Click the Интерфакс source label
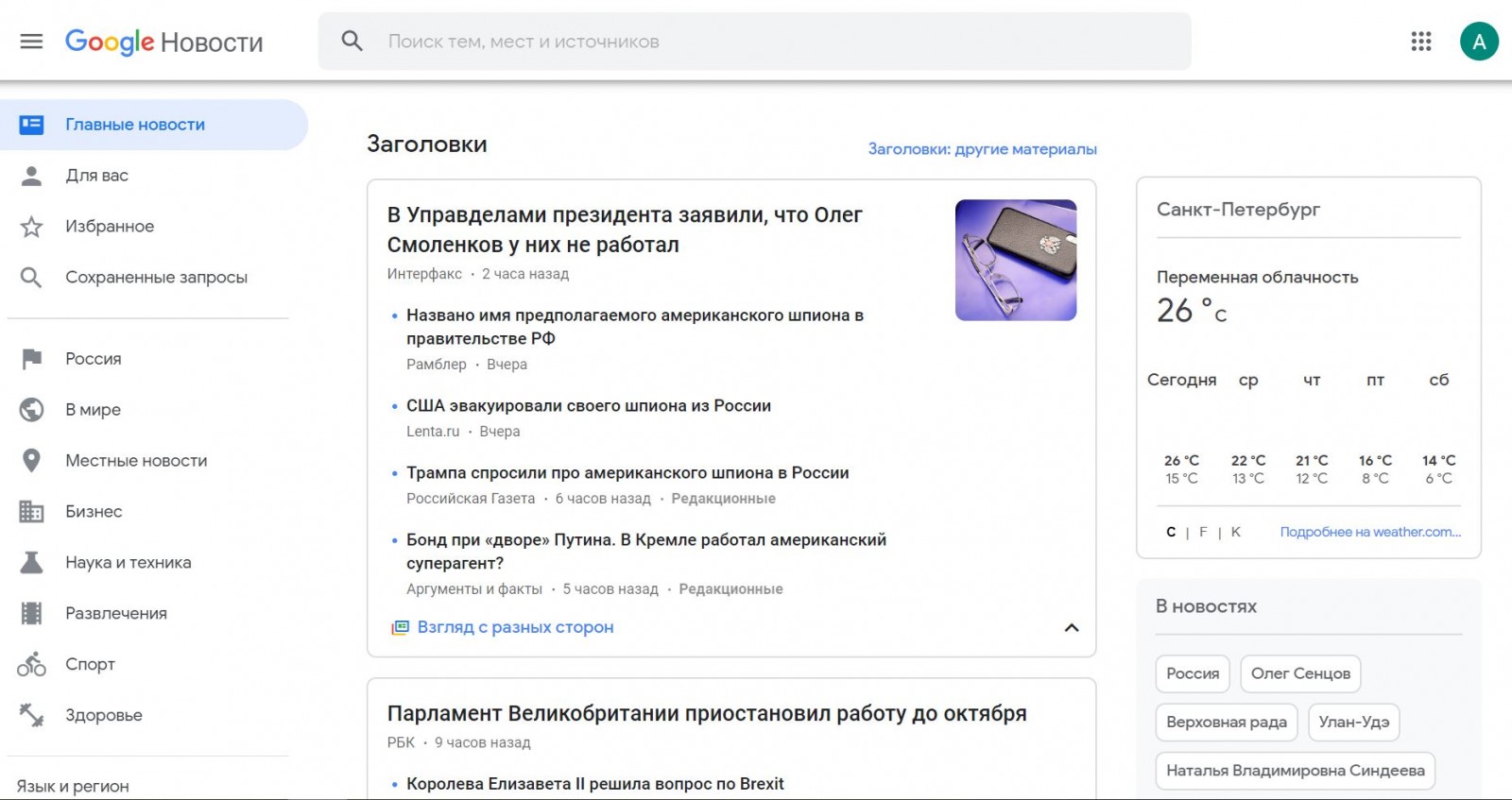1512x800 pixels. point(424,274)
